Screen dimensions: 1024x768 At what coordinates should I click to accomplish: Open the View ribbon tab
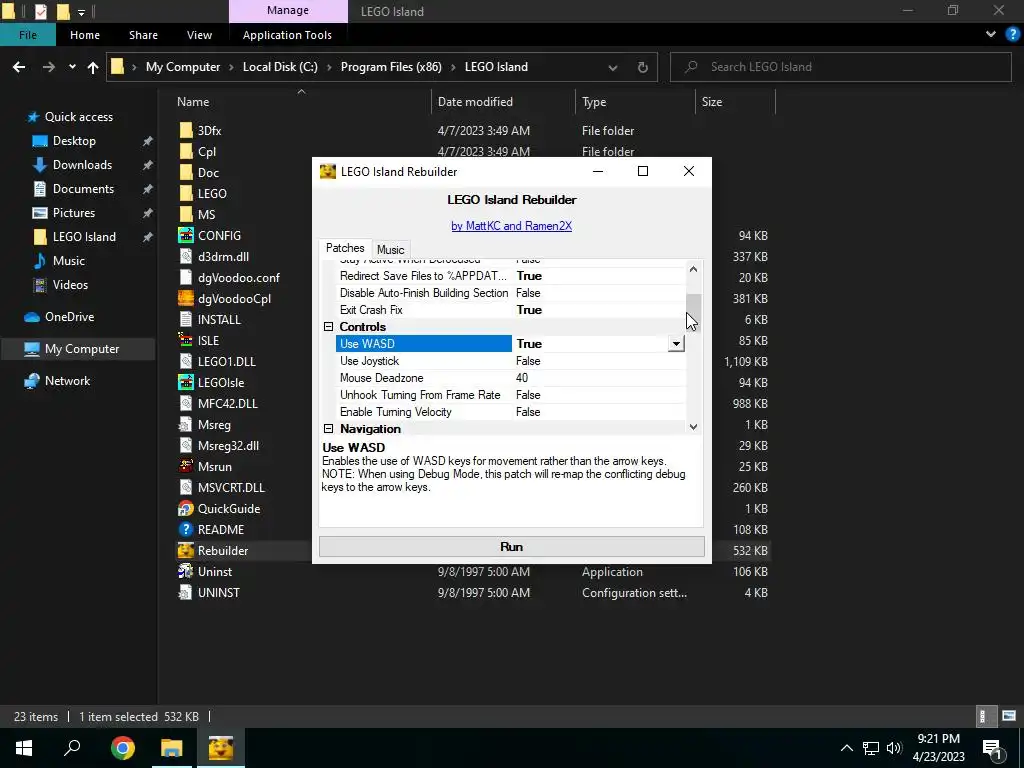coord(199,35)
